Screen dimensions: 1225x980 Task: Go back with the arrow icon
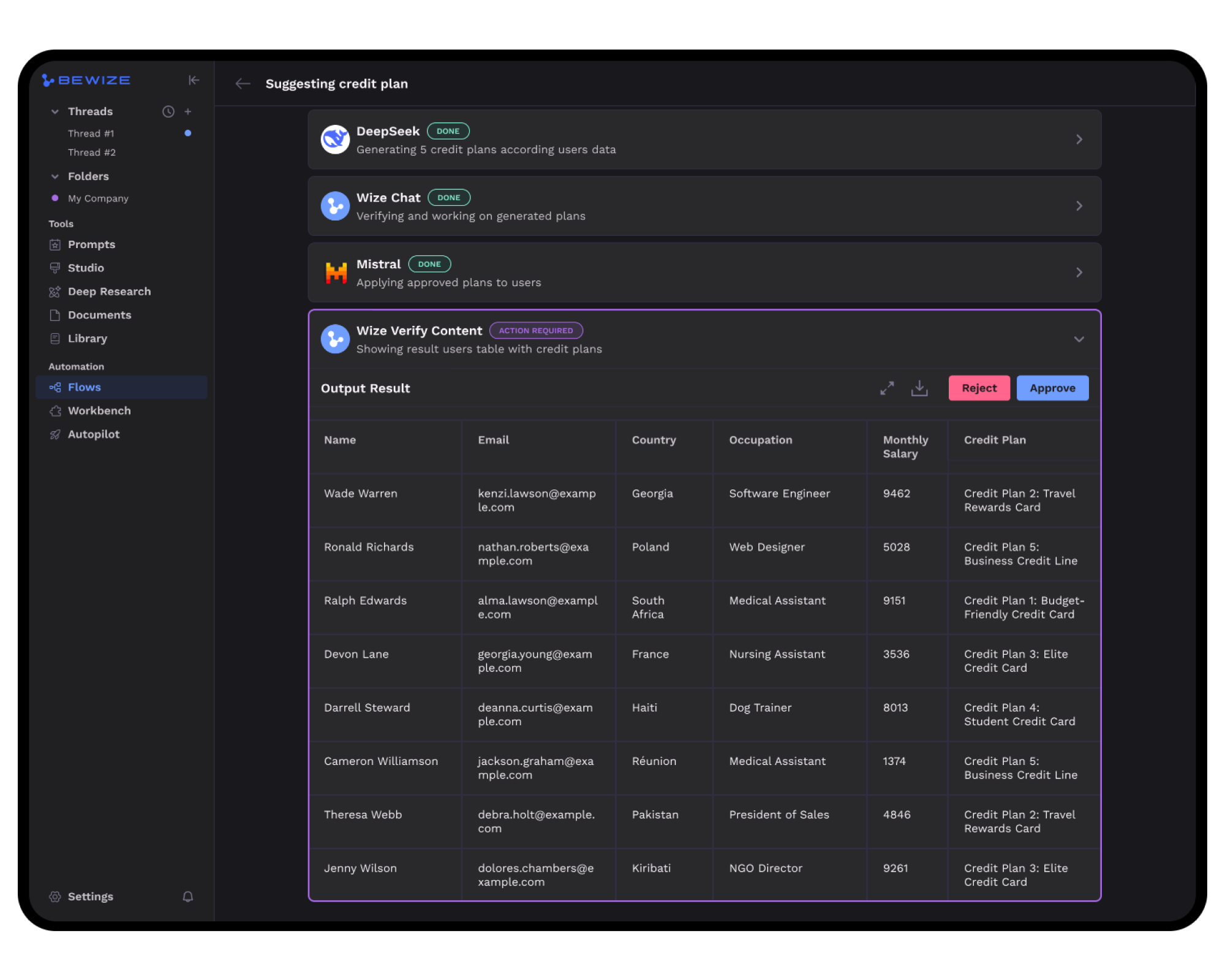243,84
